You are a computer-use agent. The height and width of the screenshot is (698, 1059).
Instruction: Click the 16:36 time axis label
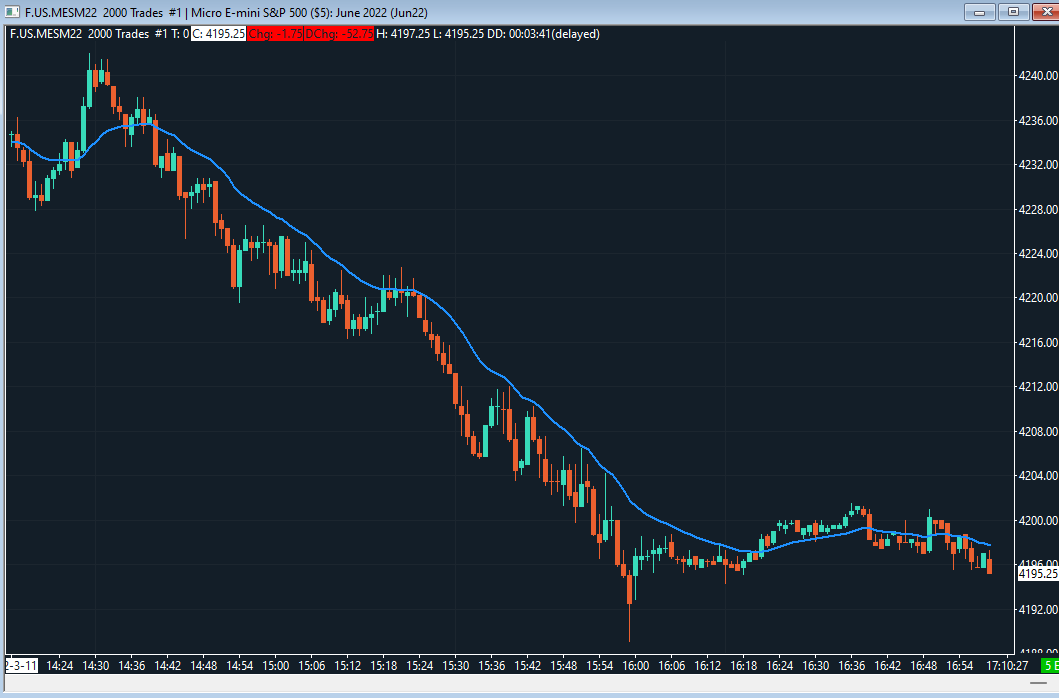[852, 666]
